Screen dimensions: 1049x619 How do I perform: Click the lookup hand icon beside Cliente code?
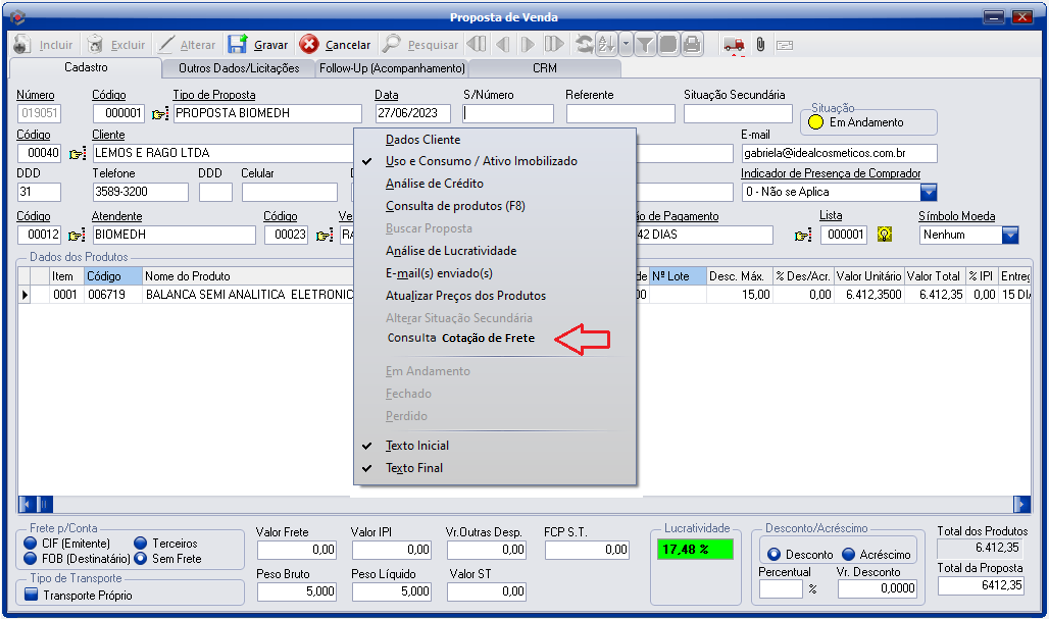(77, 154)
